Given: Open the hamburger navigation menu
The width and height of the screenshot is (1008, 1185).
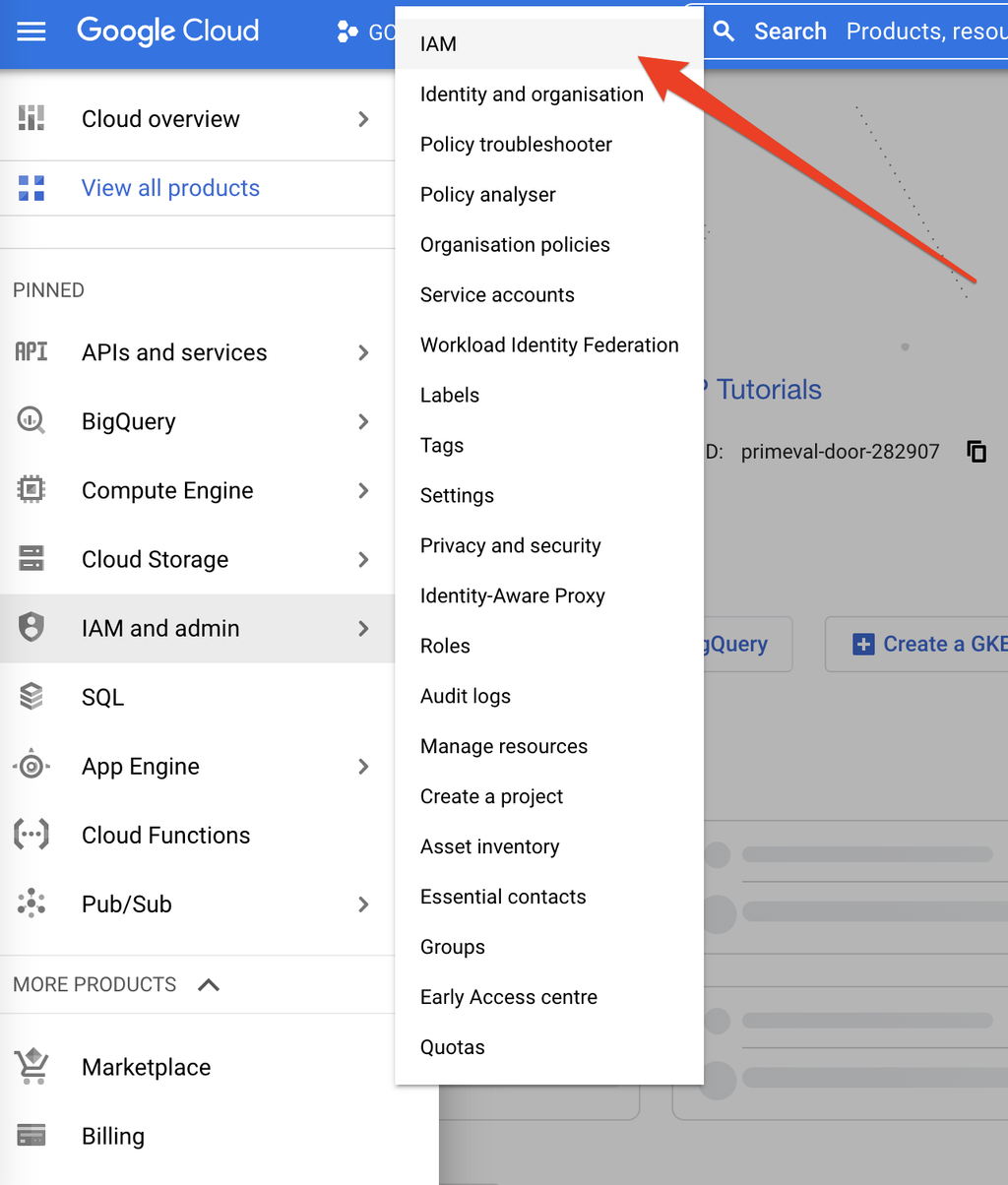Looking at the screenshot, I should pos(31,31).
